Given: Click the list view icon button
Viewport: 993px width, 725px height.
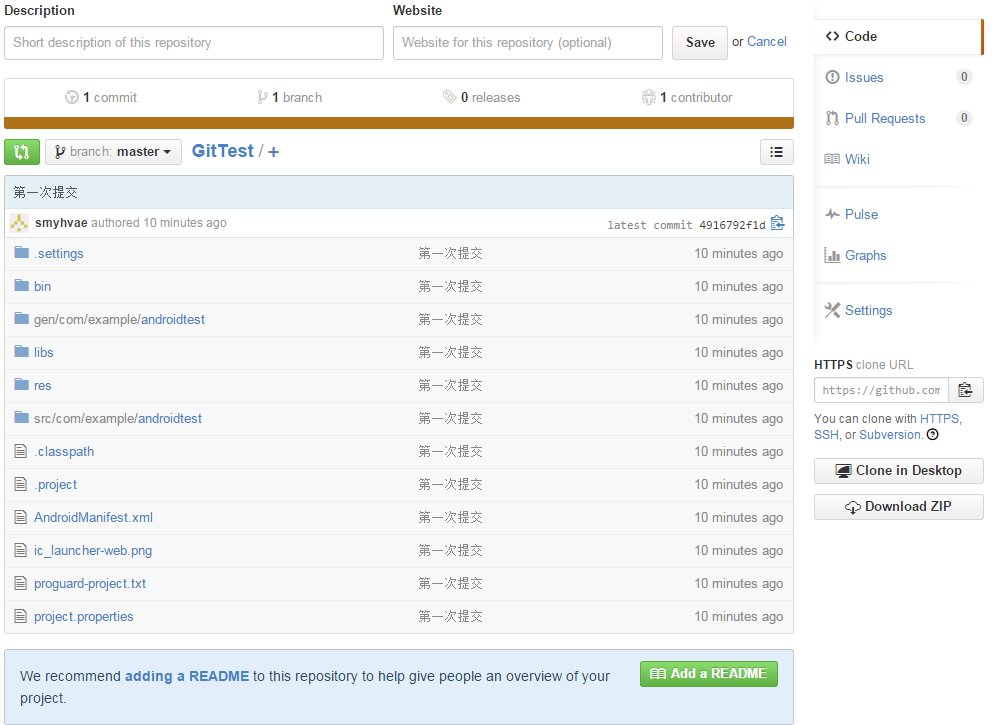Looking at the screenshot, I should pos(776,152).
